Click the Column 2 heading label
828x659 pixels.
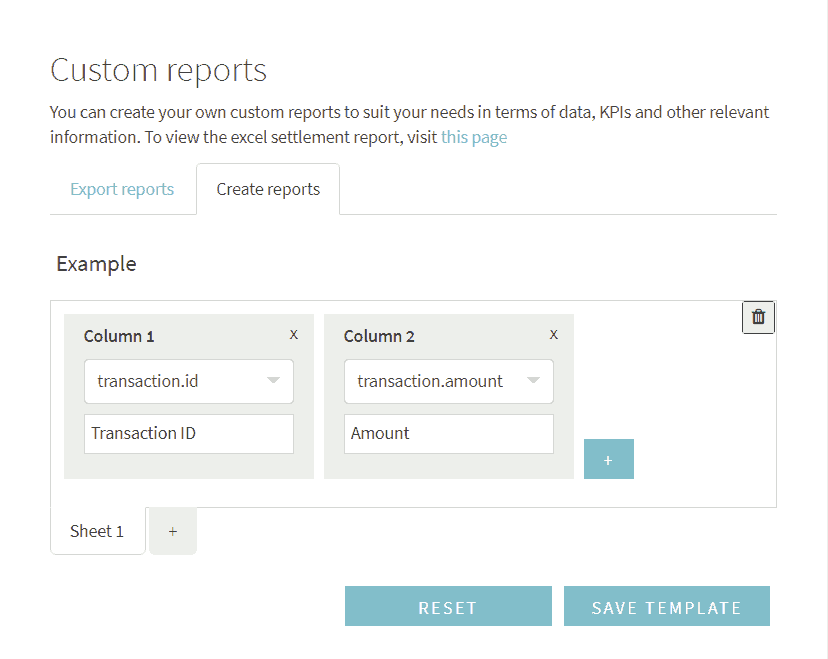pyautogui.click(x=379, y=336)
